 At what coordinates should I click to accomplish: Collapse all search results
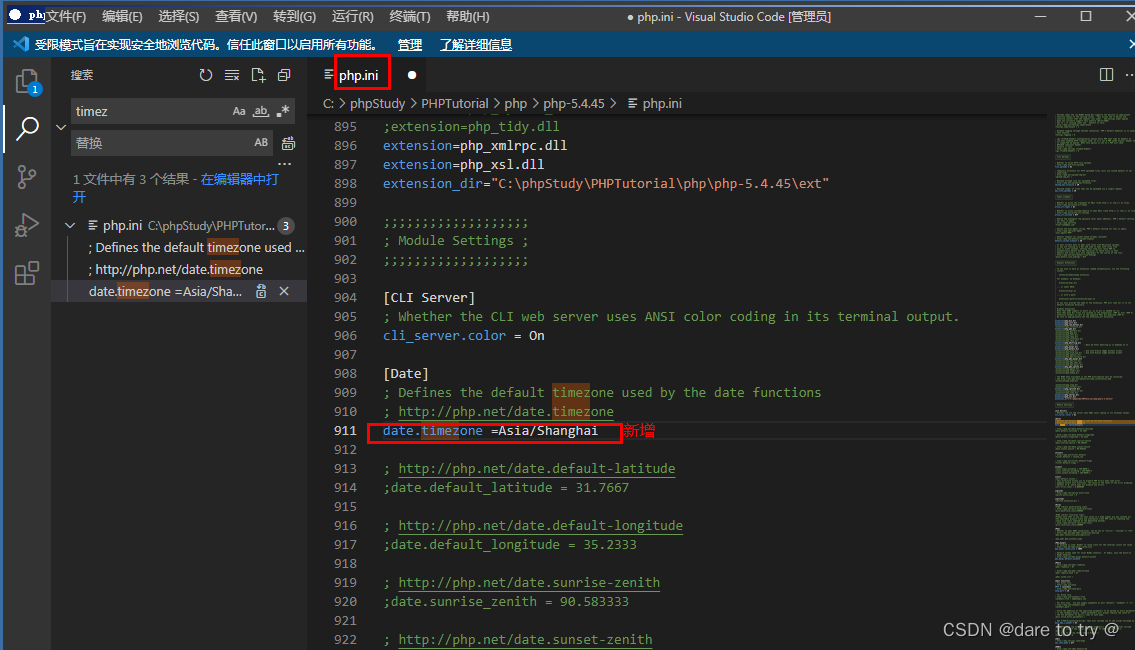point(284,75)
